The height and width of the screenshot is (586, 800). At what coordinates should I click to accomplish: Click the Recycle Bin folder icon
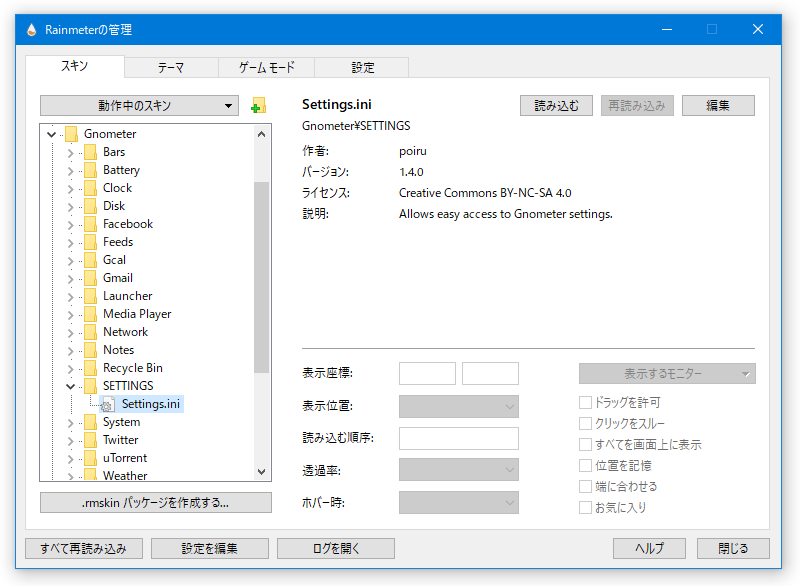coord(90,368)
